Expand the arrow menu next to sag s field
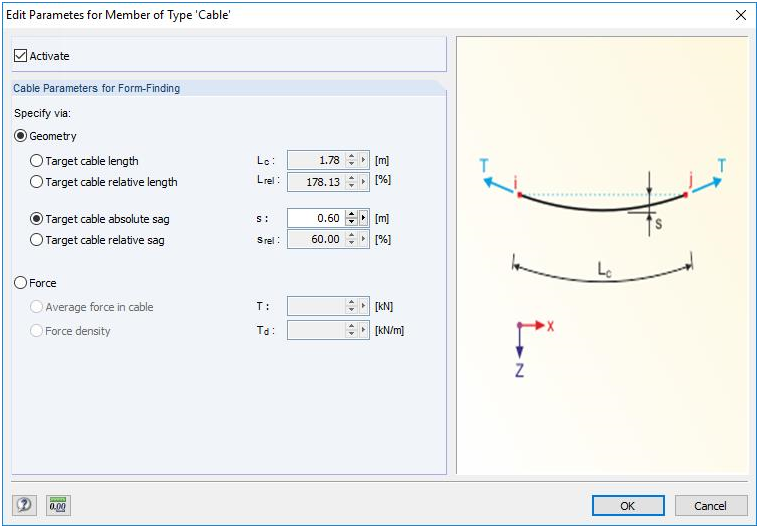Screen dimensions: 760x528 click(x=364, y=218)
